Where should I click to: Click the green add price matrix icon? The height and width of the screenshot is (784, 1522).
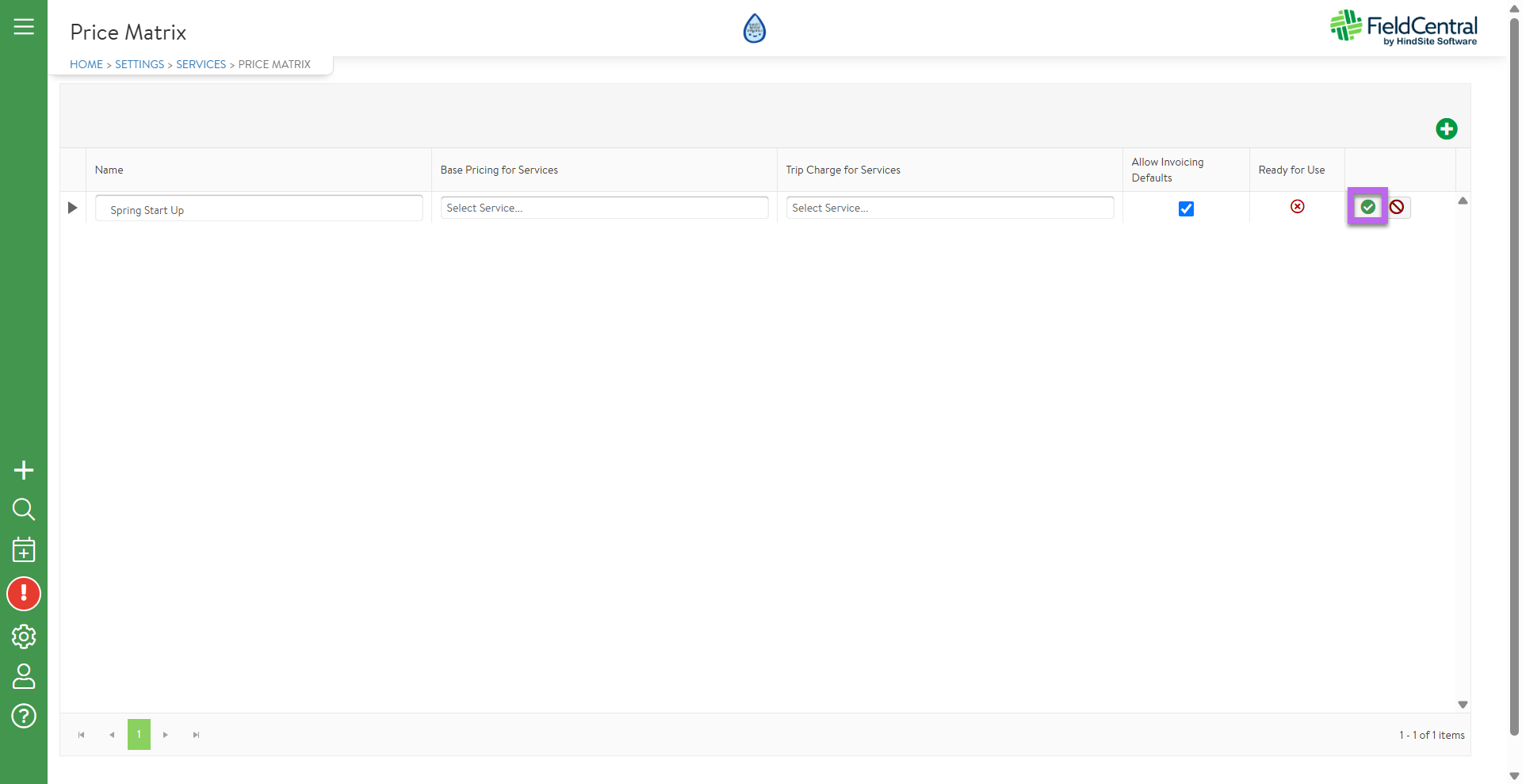1446,129
